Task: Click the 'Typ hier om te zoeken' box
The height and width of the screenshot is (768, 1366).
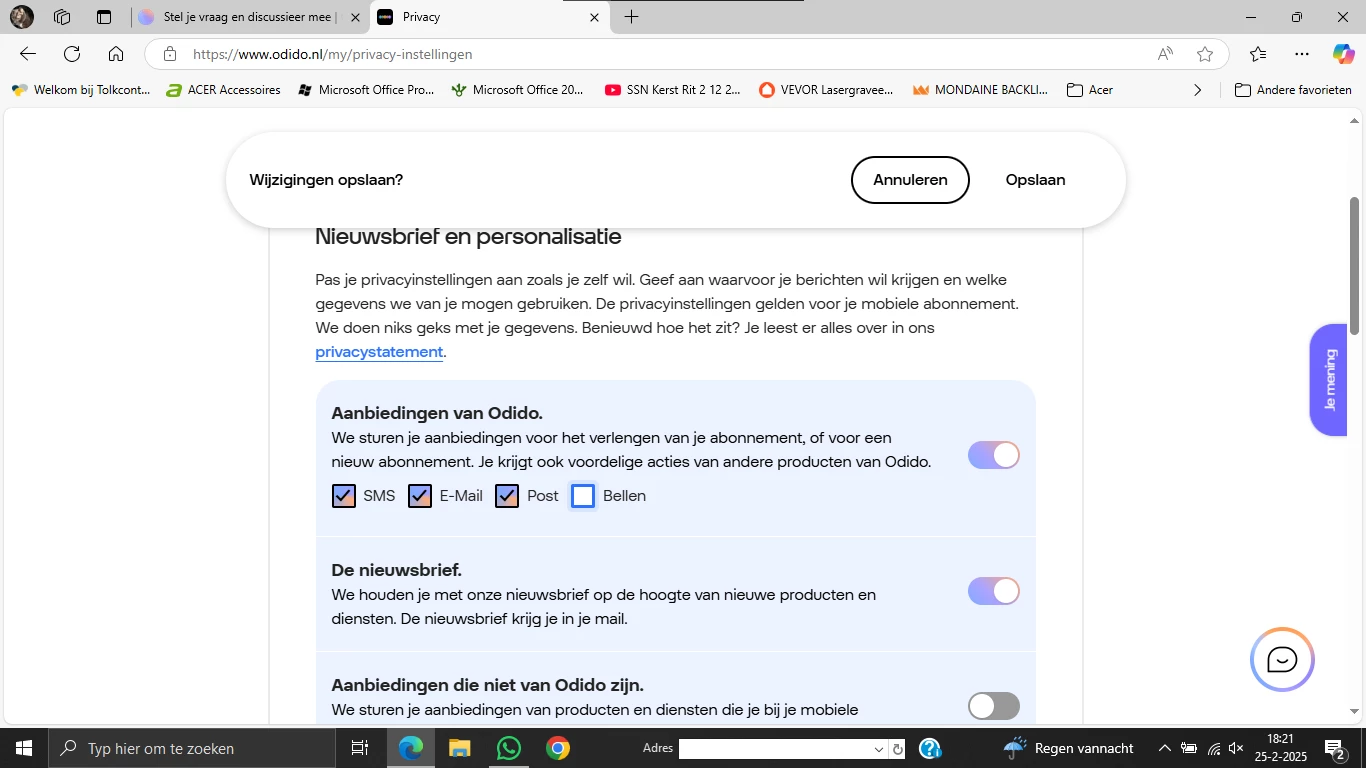Action: [191, 748]
